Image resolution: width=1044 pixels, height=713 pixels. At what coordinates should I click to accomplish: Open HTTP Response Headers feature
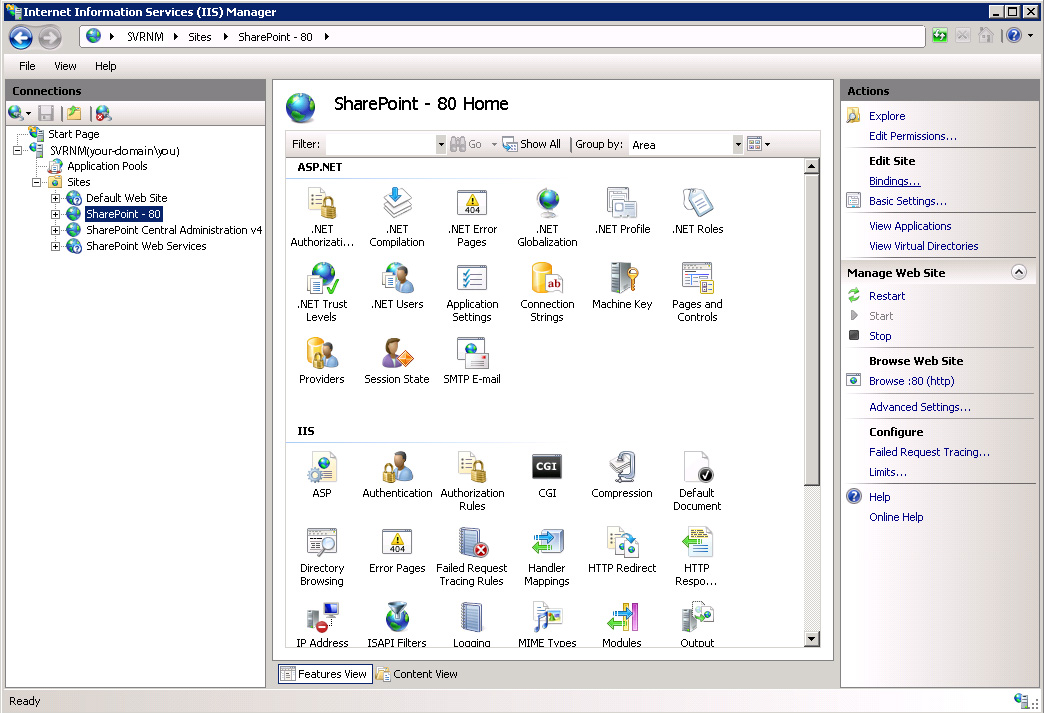(697, 557)
